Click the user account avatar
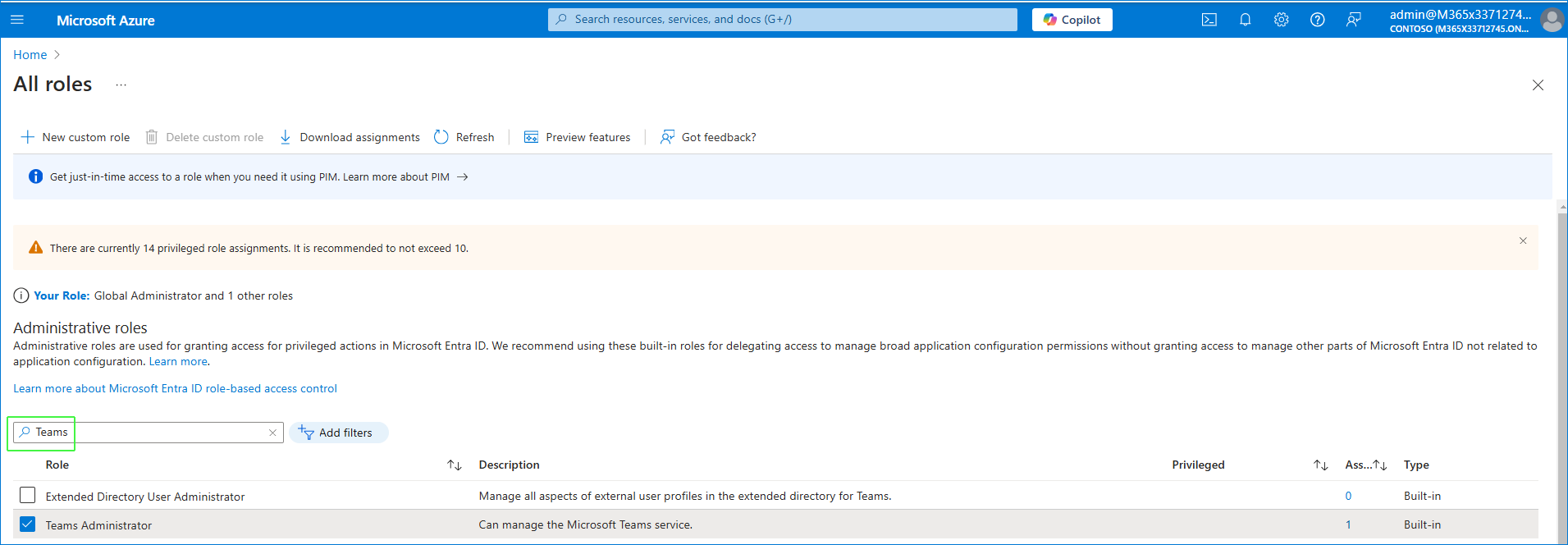The width and height of the screenshot is (1568, 545). [x=1552, y=20]
